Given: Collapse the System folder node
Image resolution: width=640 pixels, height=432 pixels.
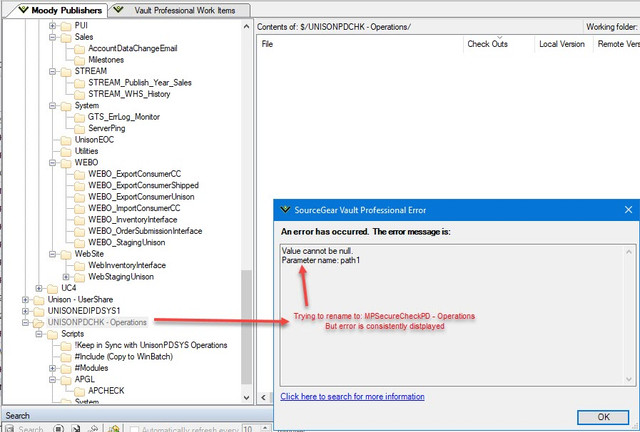Looking at the screenshot, I should point(52,106).
